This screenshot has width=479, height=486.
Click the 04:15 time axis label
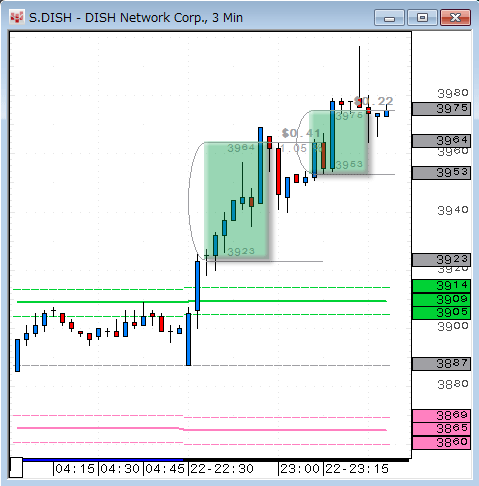(75, 469)
